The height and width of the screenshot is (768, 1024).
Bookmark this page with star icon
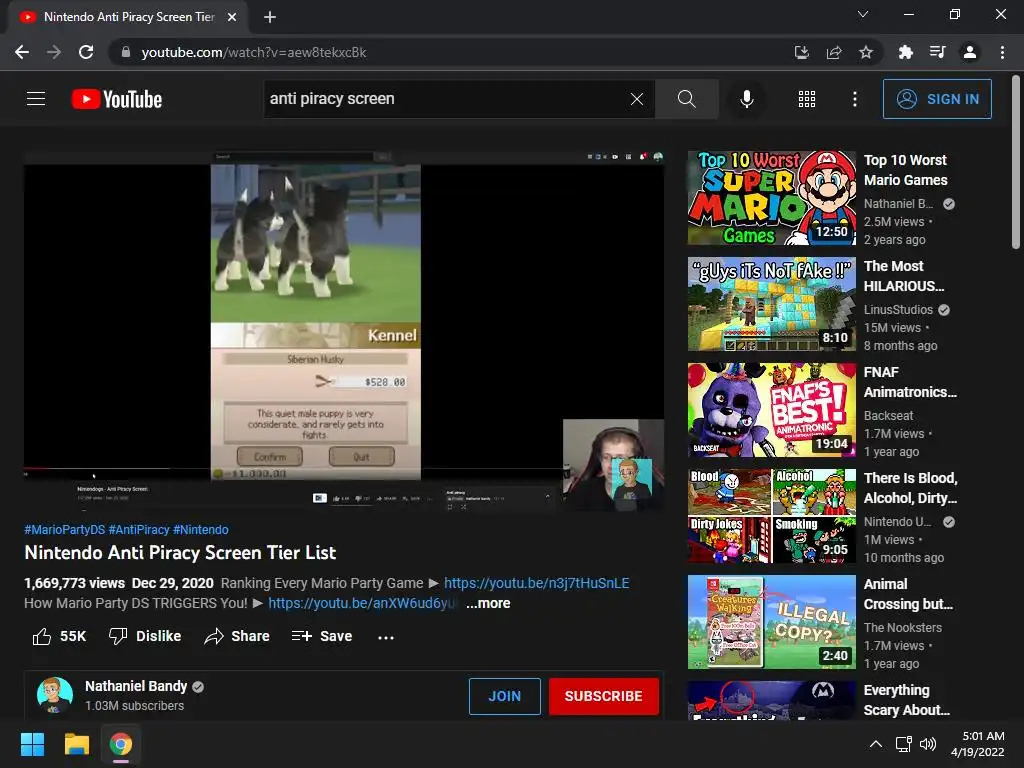click(x=866, y=52)
